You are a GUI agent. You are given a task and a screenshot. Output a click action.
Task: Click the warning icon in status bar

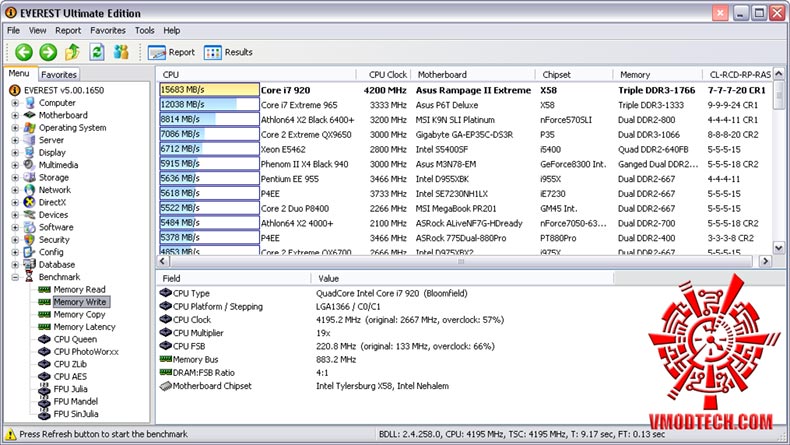10,434
